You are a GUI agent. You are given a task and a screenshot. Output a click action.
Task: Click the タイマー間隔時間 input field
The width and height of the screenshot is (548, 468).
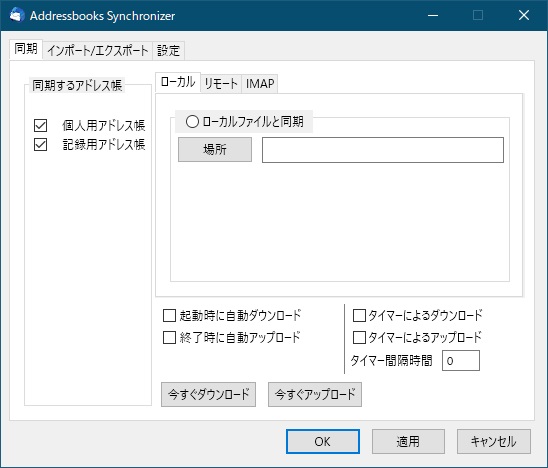461,361
